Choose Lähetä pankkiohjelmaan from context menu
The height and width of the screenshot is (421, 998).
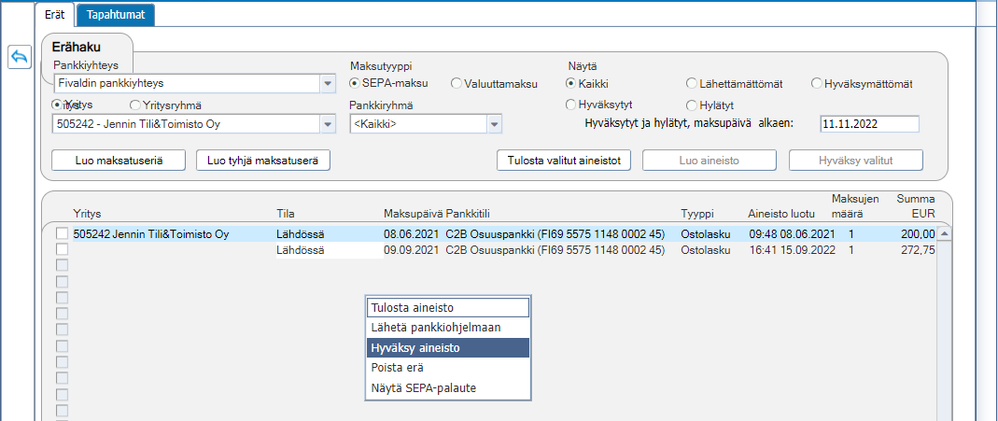[x=448, y=327]
